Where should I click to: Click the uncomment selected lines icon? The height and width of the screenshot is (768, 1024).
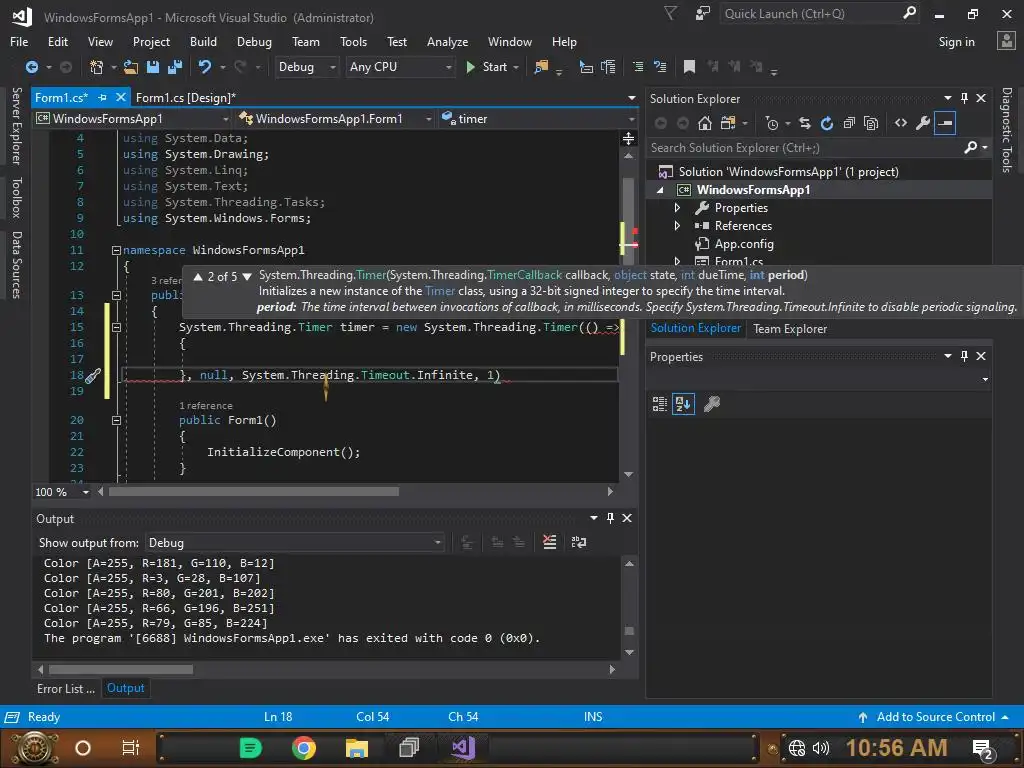tap(660, 67)
